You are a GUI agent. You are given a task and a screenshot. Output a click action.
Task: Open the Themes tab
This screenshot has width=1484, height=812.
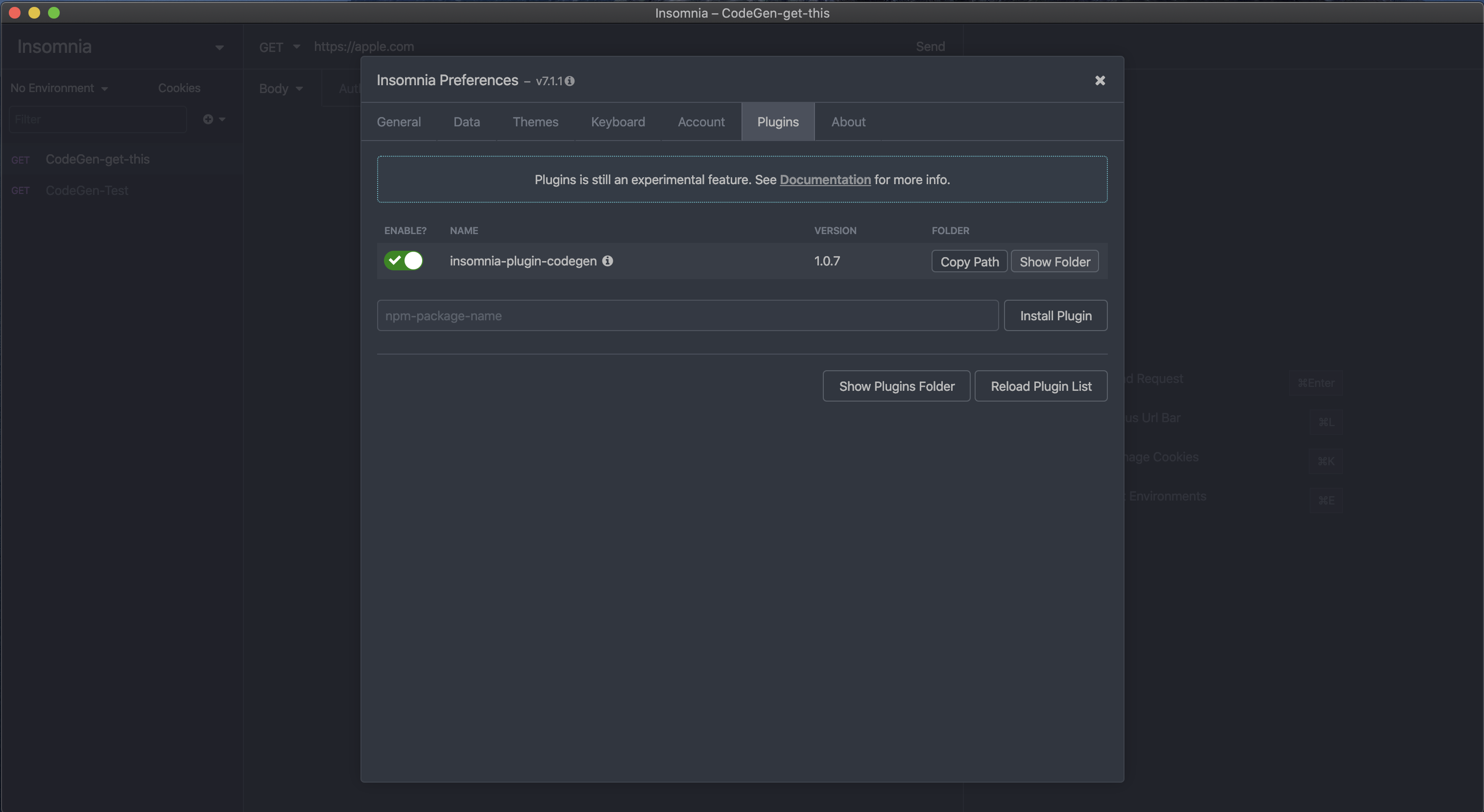click(535, 122)
